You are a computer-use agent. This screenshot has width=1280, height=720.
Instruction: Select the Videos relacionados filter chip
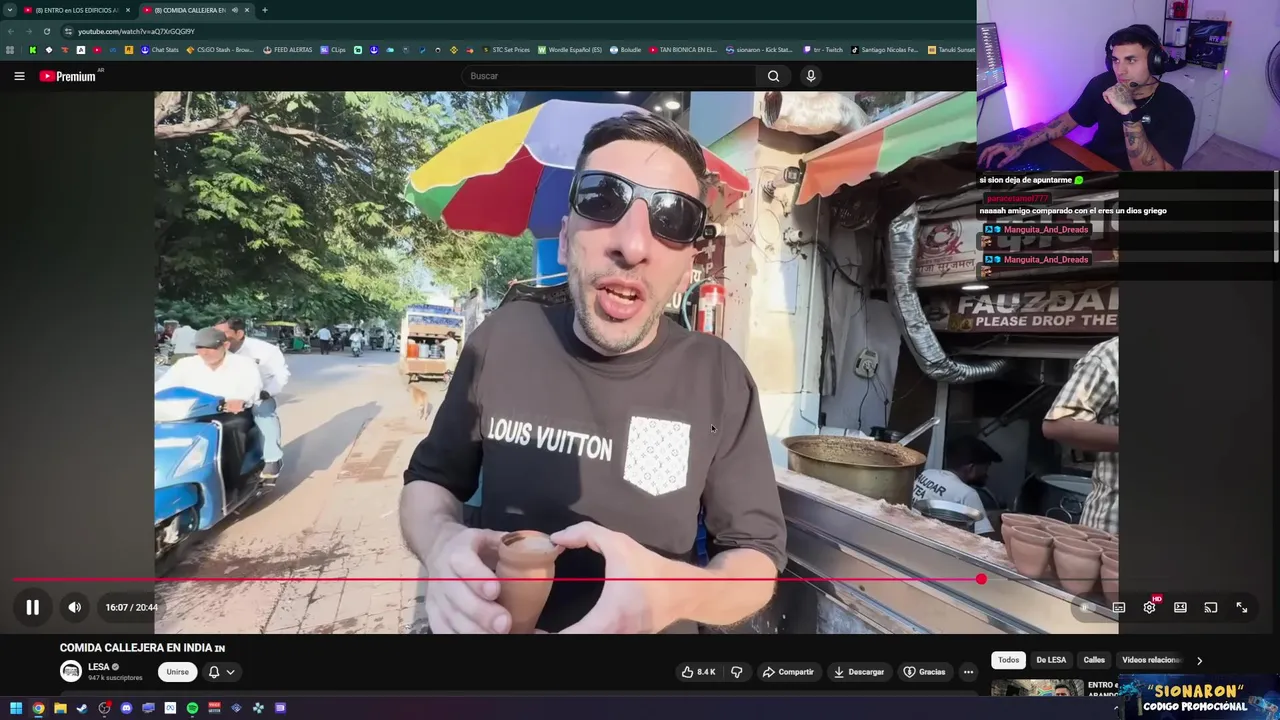[1150, 660]
